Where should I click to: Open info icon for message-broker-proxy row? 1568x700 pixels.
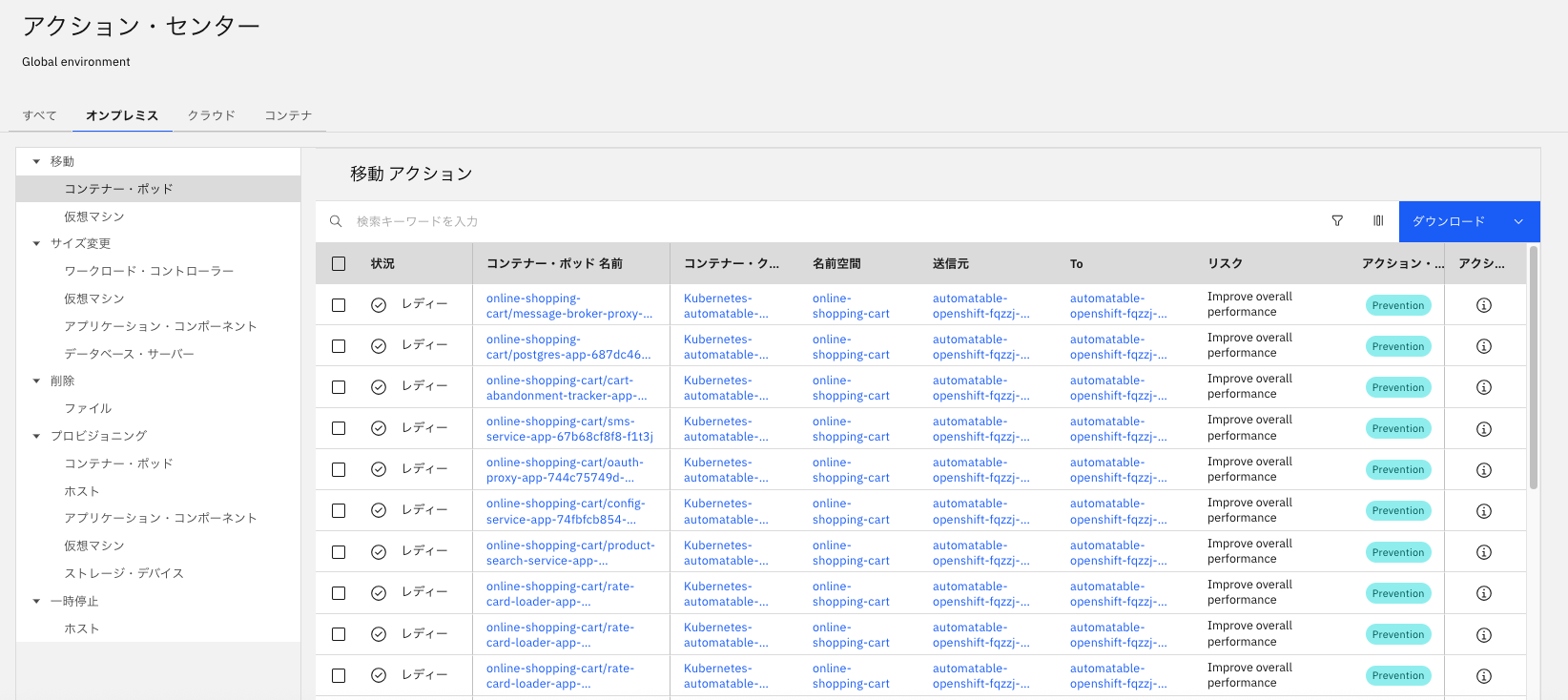click(x=1484, y=305)
